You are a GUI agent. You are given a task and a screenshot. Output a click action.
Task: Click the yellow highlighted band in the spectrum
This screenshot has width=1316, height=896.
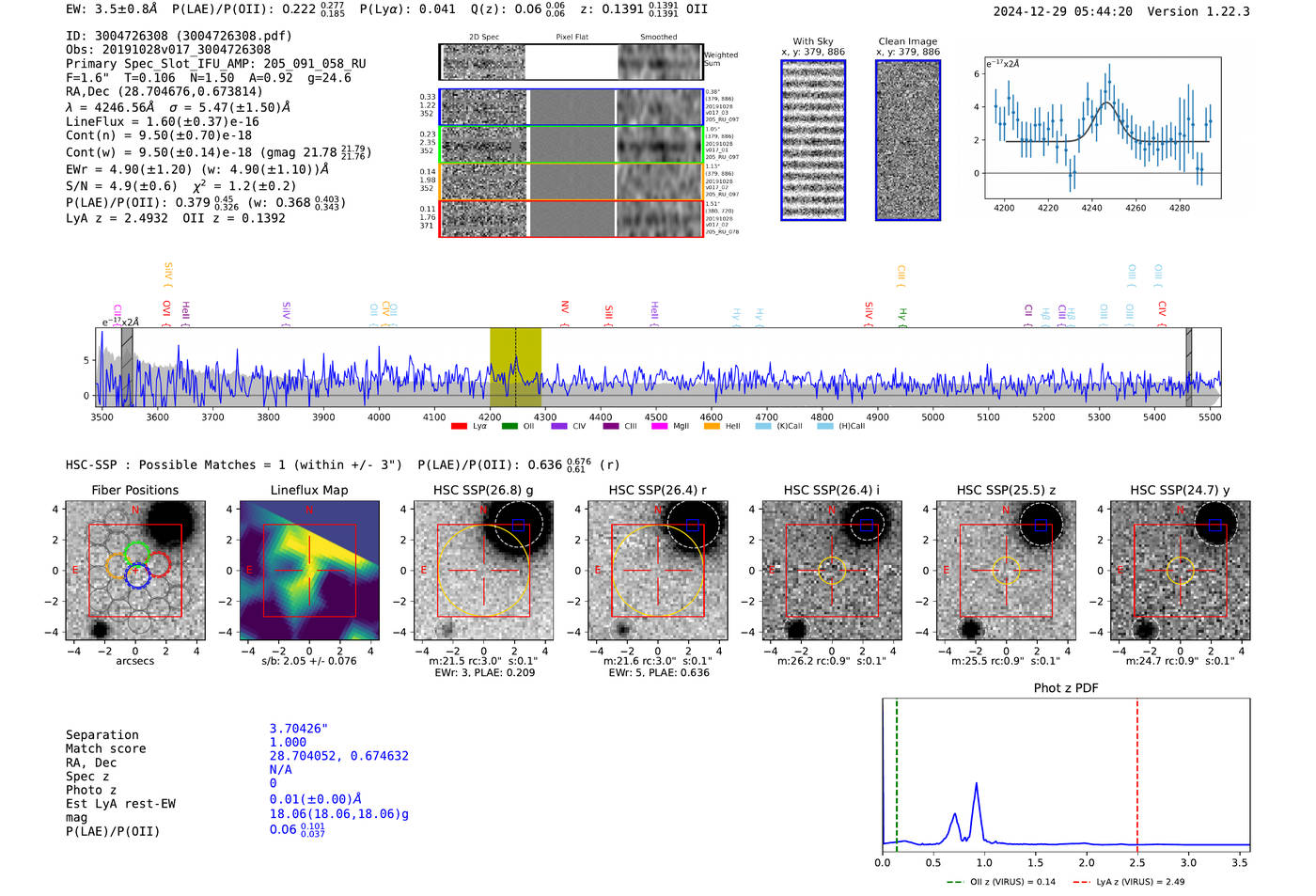(515, 368)
